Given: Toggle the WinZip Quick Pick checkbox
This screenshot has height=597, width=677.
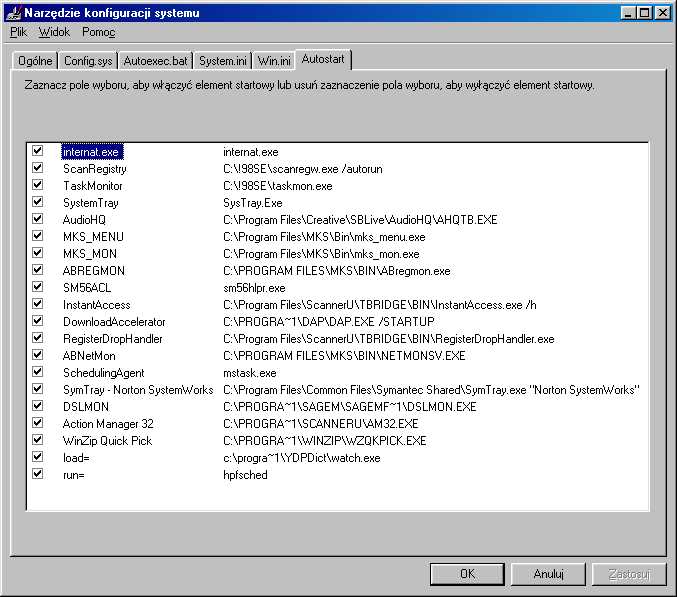Looking at the screenshot, I should click(x=38, y=440).
